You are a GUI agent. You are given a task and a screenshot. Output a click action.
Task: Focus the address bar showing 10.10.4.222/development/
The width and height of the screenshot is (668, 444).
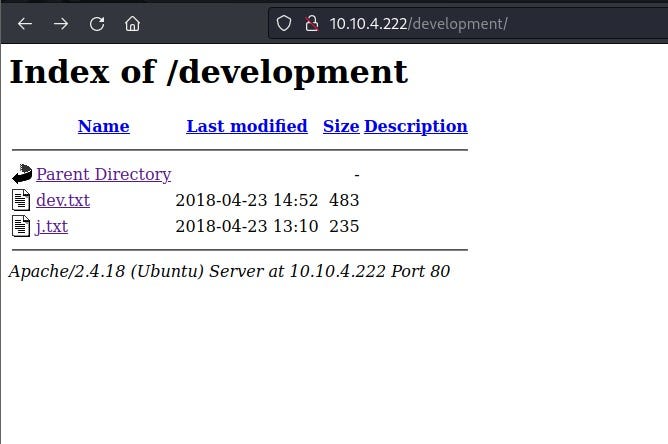450,23
